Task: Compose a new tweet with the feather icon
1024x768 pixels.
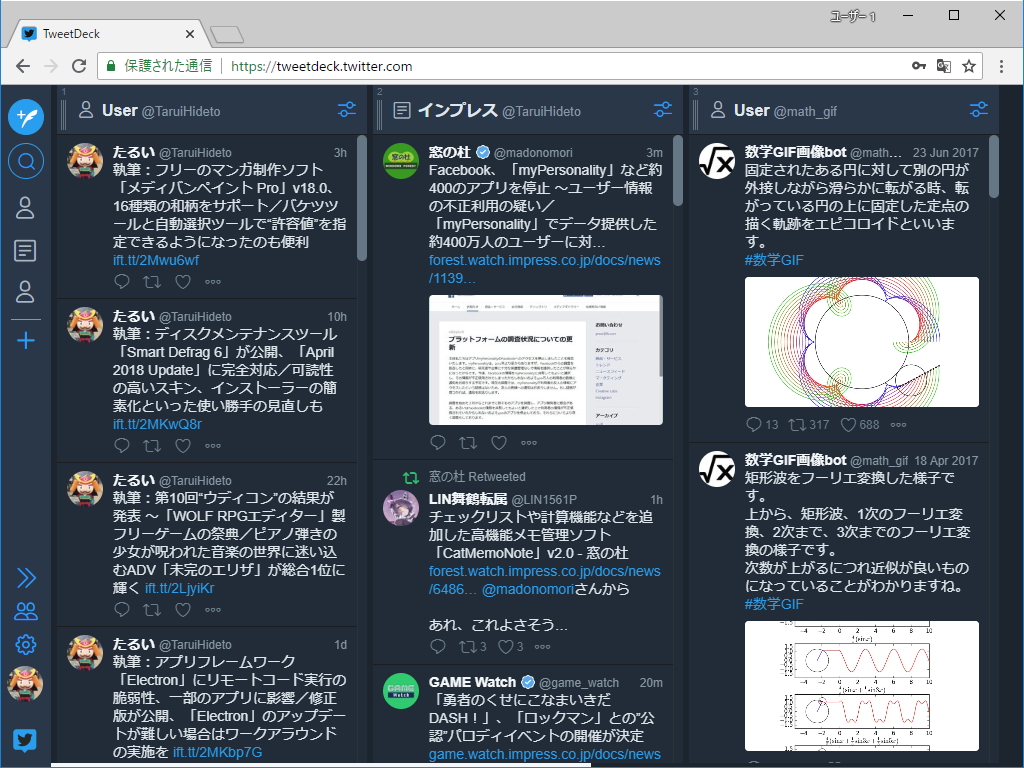Action: click(x=26, y=116)
